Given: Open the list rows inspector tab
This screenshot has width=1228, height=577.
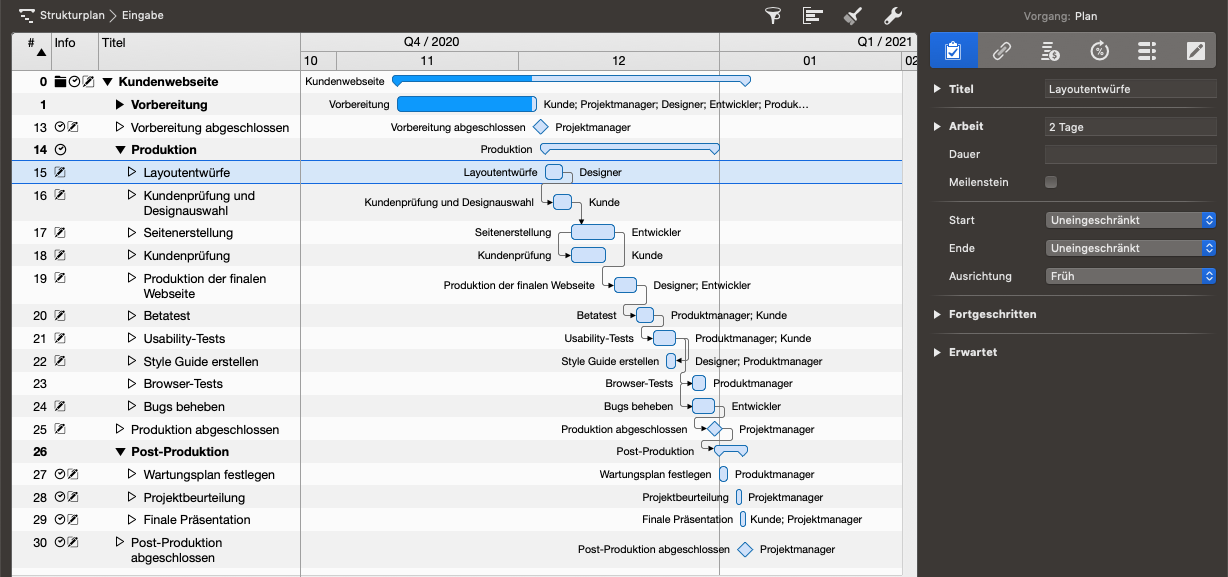Looking at the screenshot, I should pos(1147,51).
